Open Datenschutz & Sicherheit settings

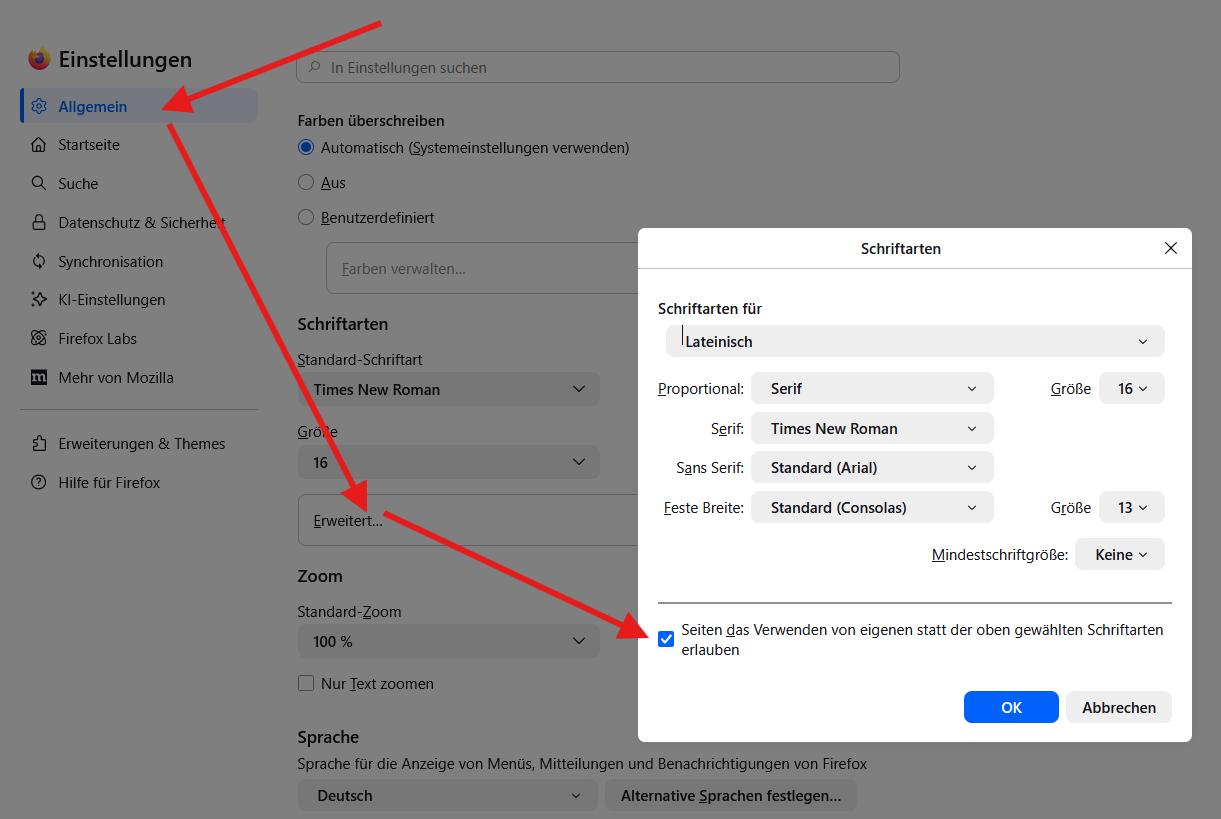[x=139, y=222]
